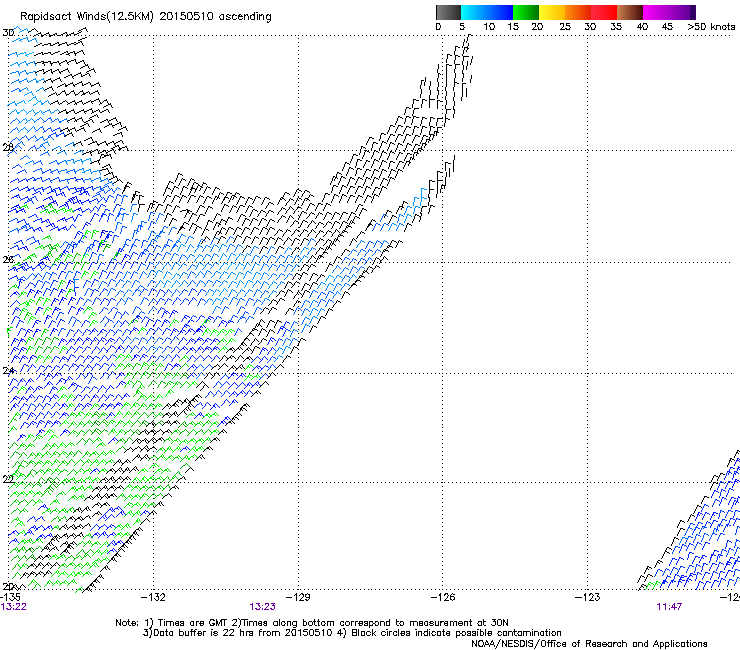740x650 pixels.
Task: Click the '>50 knots' legend label
Action: [711, 27]
